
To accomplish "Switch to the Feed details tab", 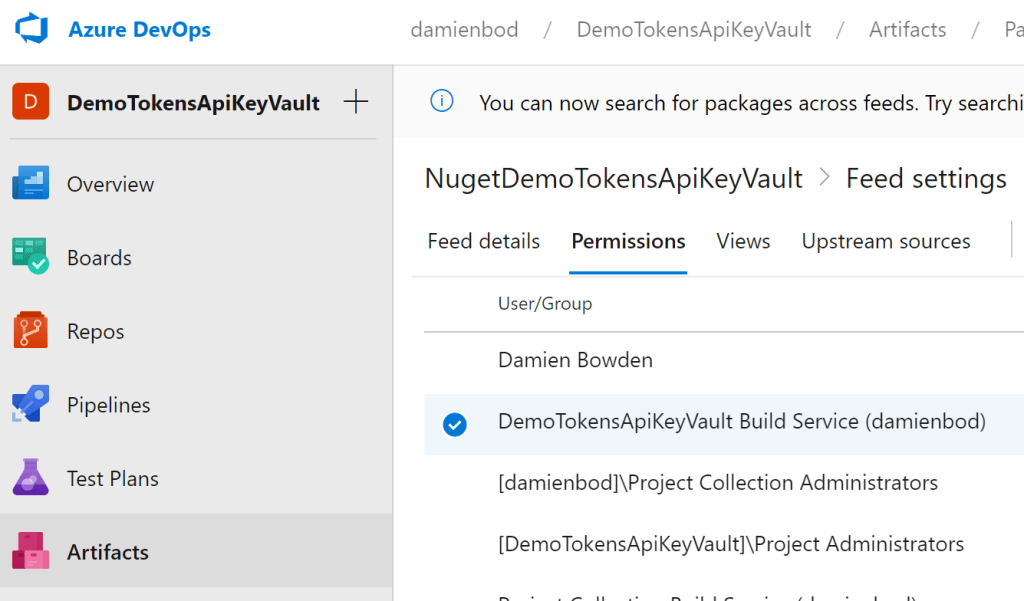I will (x=483, y=242).
